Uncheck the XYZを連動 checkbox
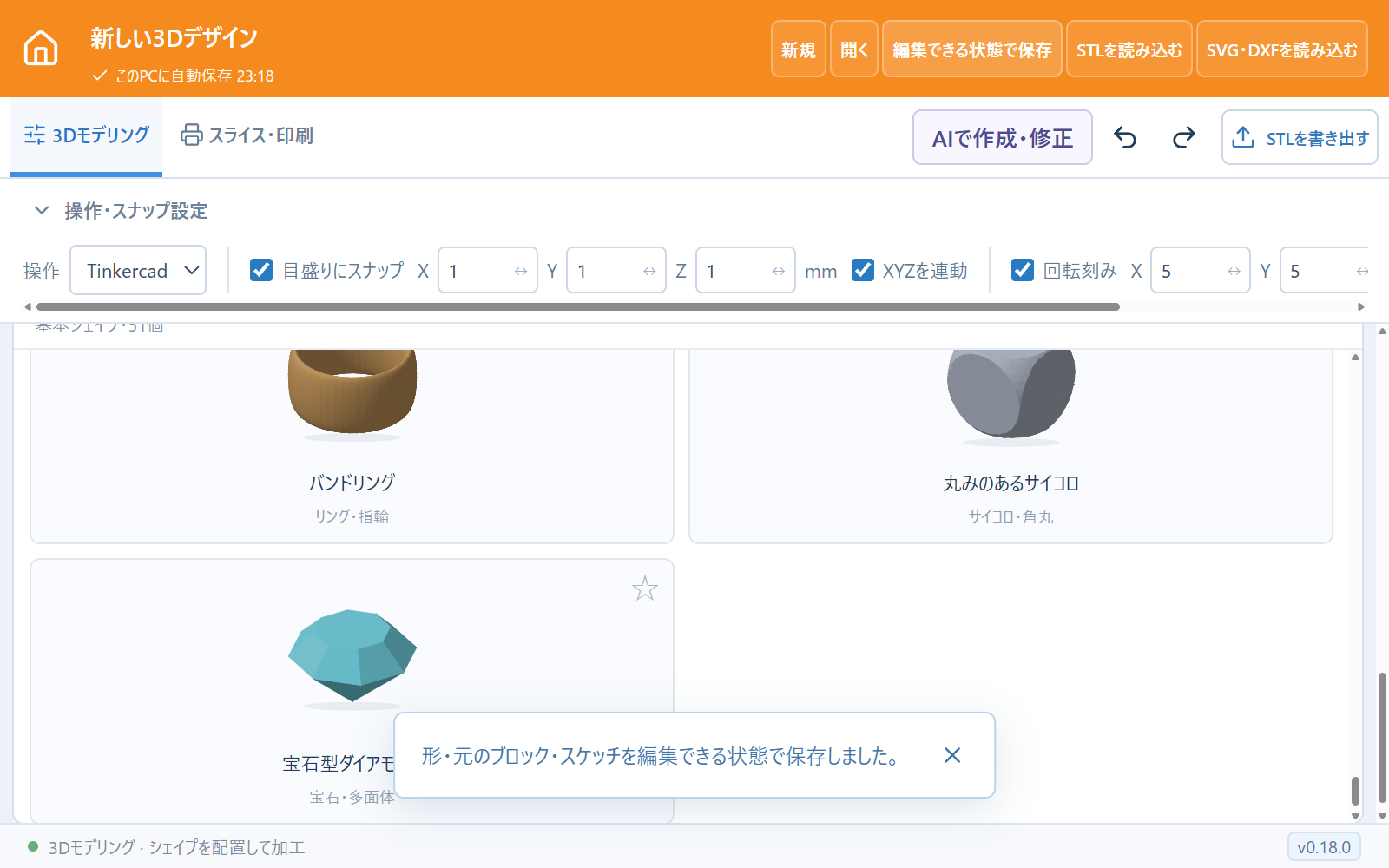 863,270
